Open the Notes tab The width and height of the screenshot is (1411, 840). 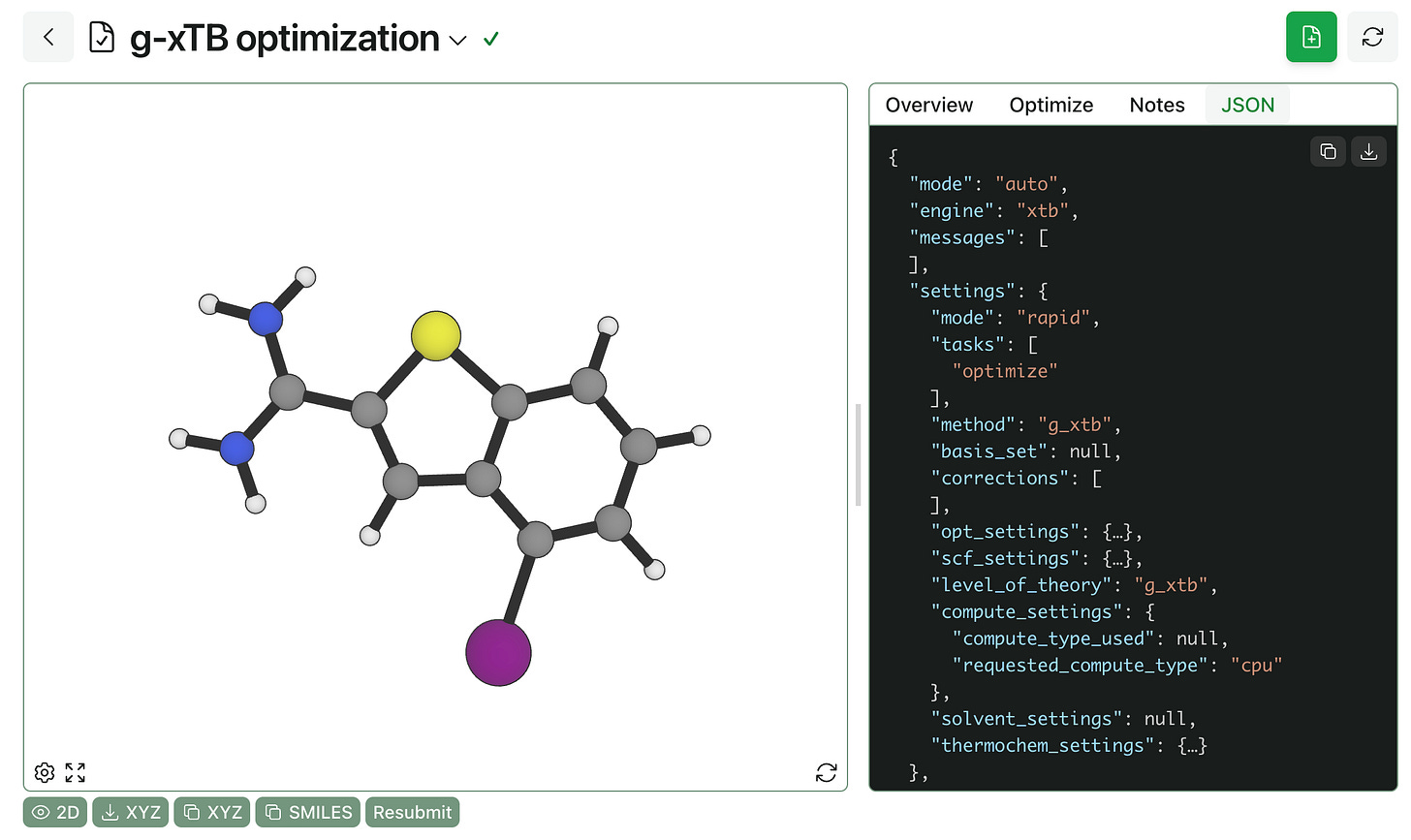(x=1157, y=105)
